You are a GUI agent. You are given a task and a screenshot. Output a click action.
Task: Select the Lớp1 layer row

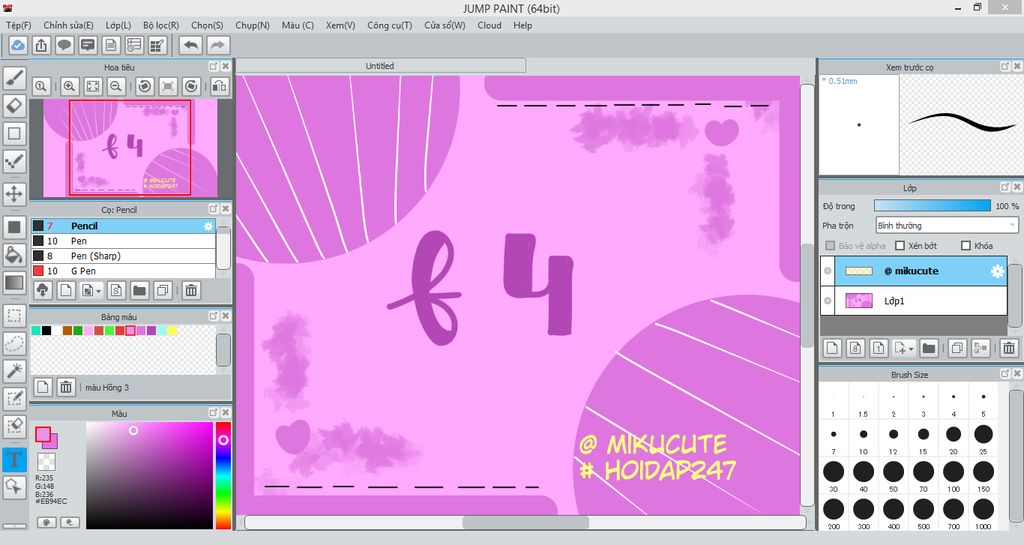pos(914,301)
